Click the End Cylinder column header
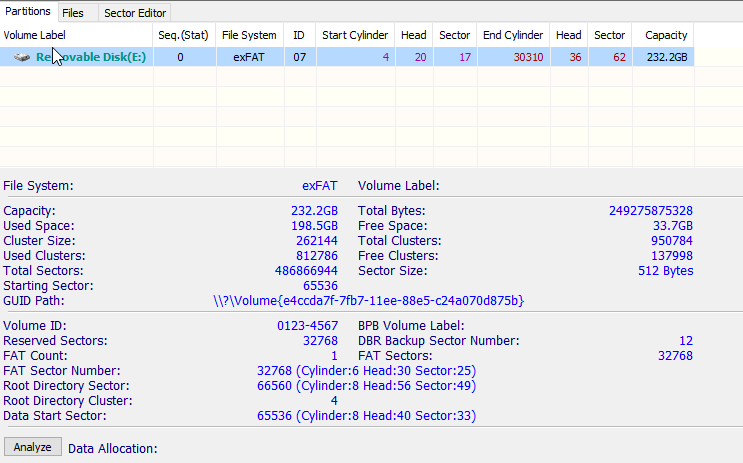The width and height of the screenshot is (743, 463). [x=513, y=35]
